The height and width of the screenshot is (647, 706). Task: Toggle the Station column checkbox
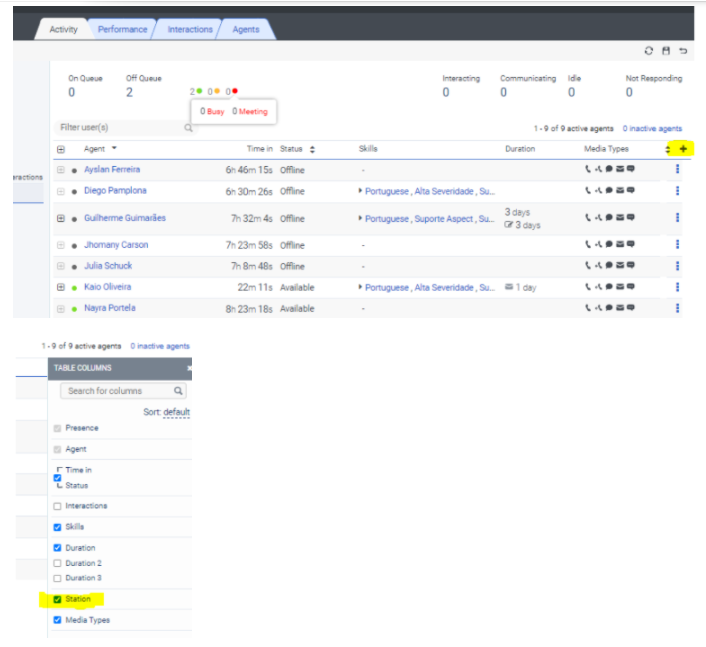tap(57, 599)
